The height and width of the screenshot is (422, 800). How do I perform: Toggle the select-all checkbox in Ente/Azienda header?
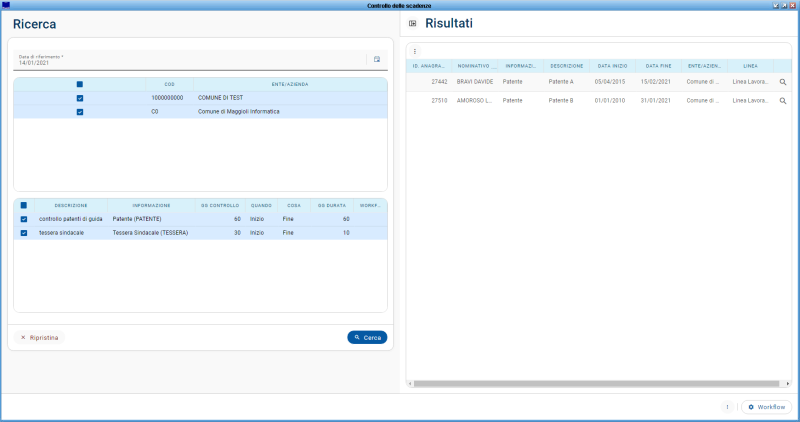(80, 85)
